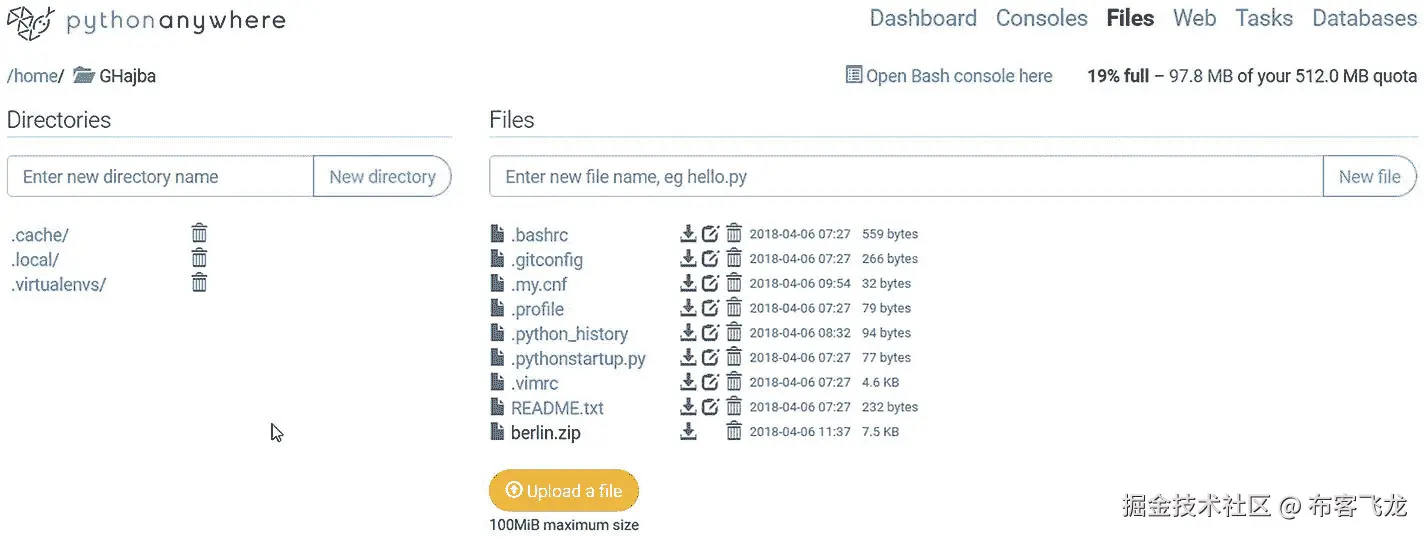Image resolution: width=1425 pixels, height=537 pixels.
Task: Open the .local directory
Action: [x=35, y=260]
